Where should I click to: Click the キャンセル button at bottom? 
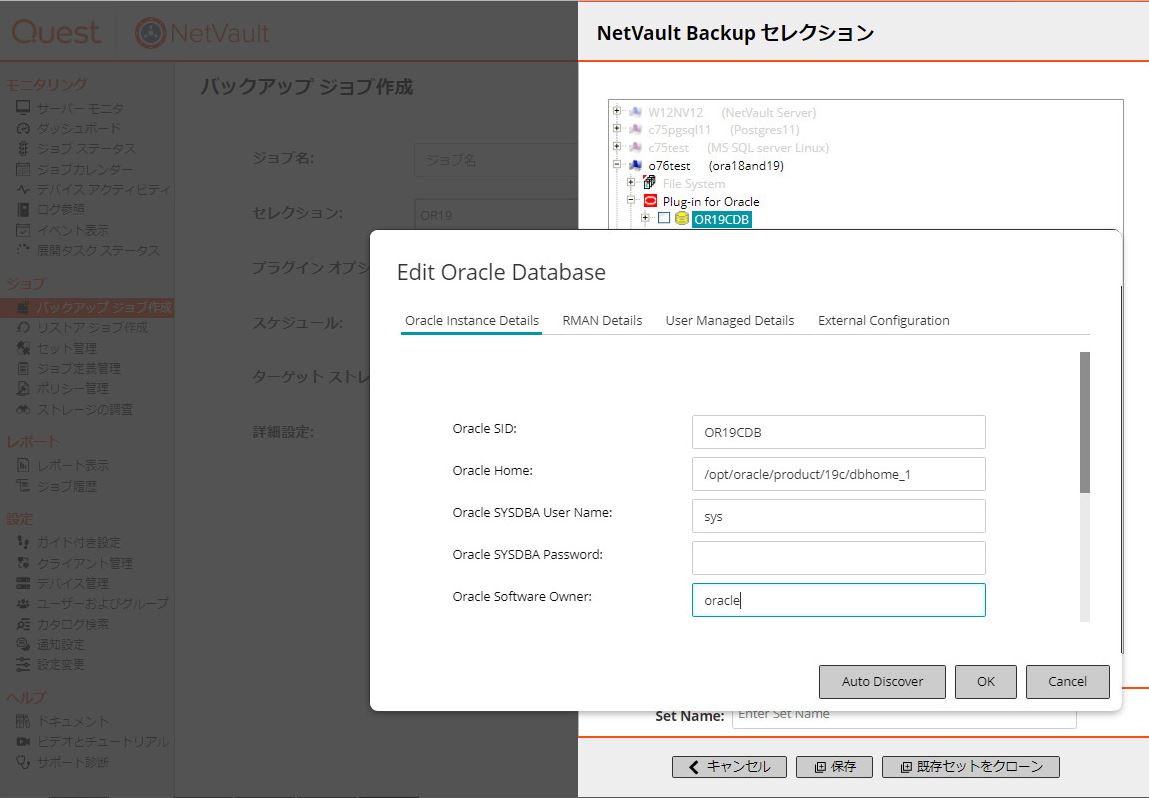729,766
